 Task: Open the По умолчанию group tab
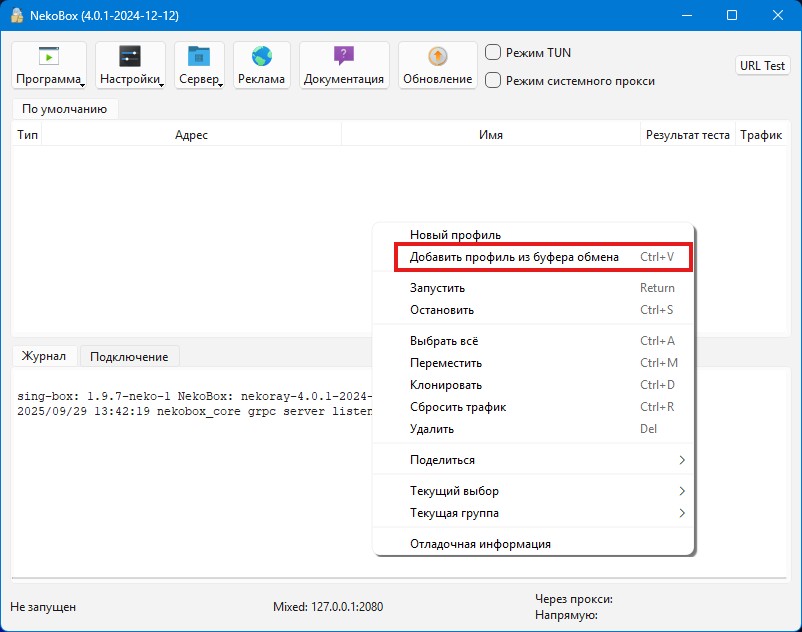[x=64, y=109]
